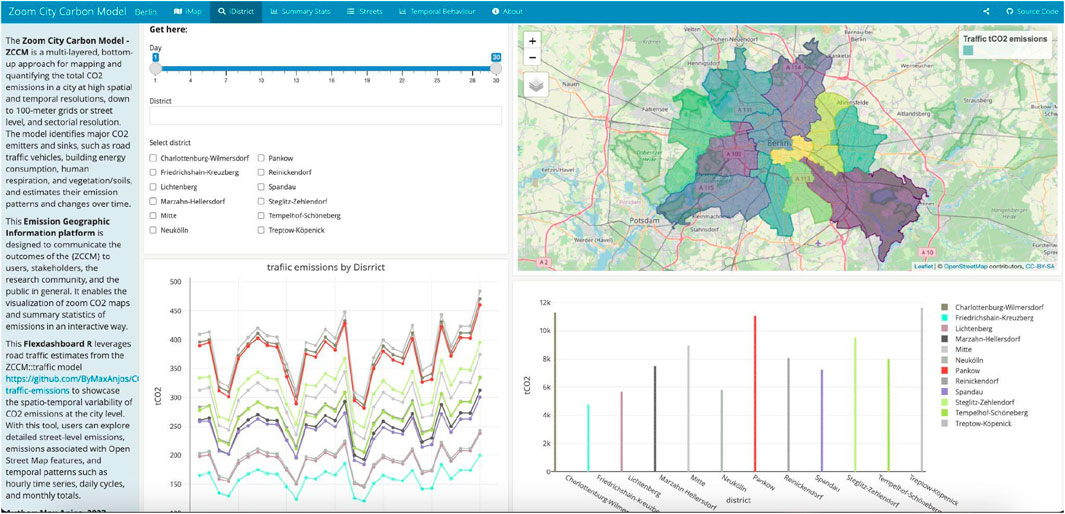Switch to the iDistrict tab
The image size is (1065, 514).
click(236, 12)
